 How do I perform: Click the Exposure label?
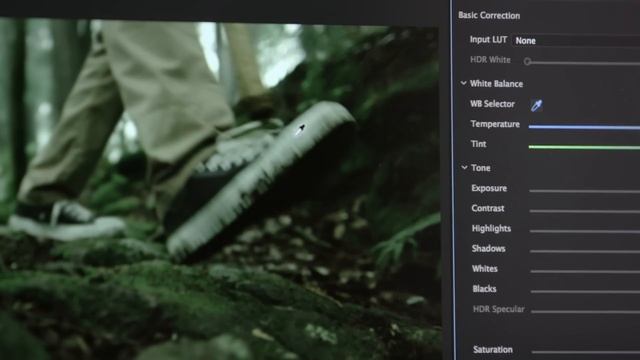[489, 188]
